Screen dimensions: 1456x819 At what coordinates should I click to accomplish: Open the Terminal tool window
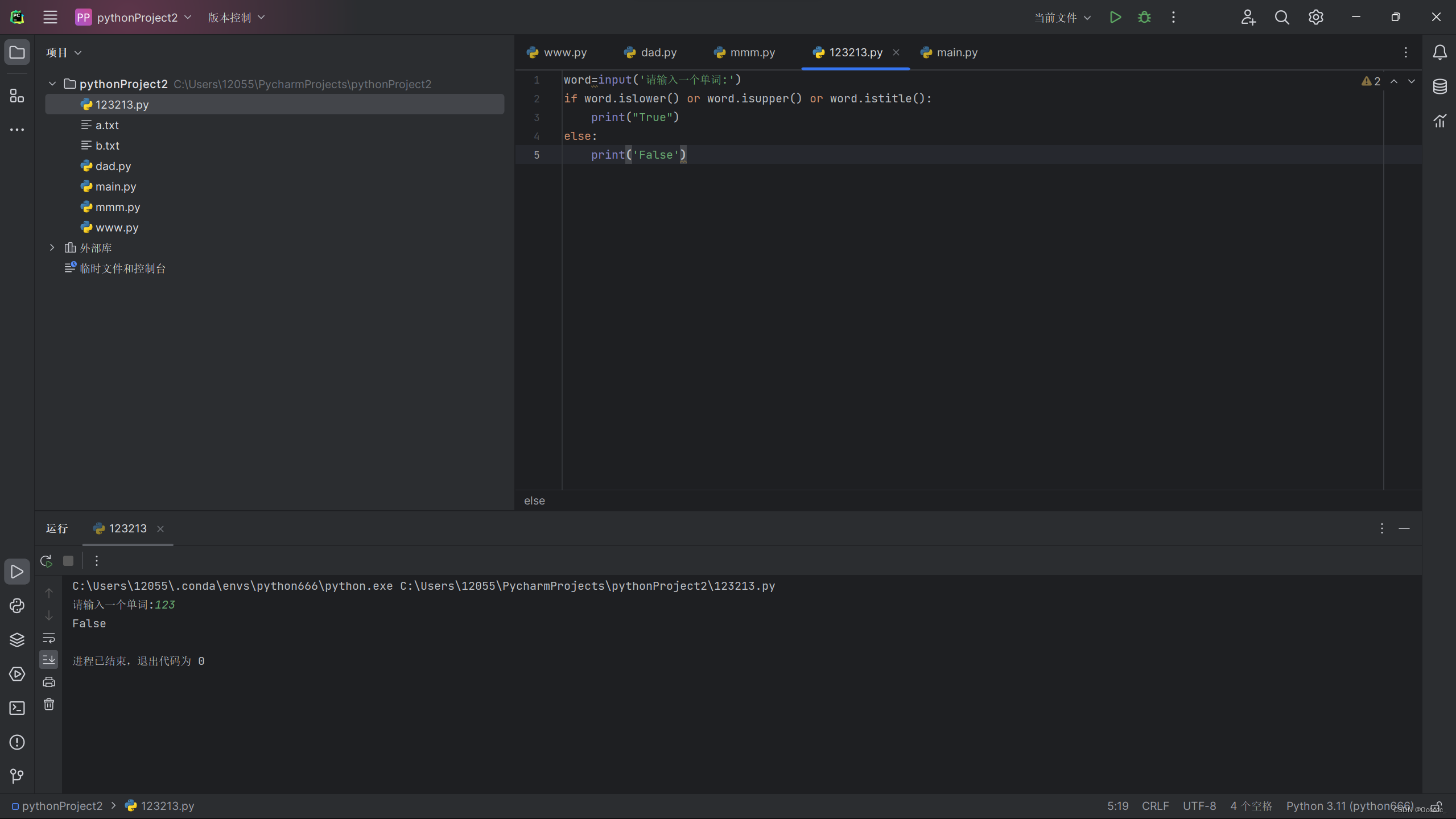click(x=17, y=708)
